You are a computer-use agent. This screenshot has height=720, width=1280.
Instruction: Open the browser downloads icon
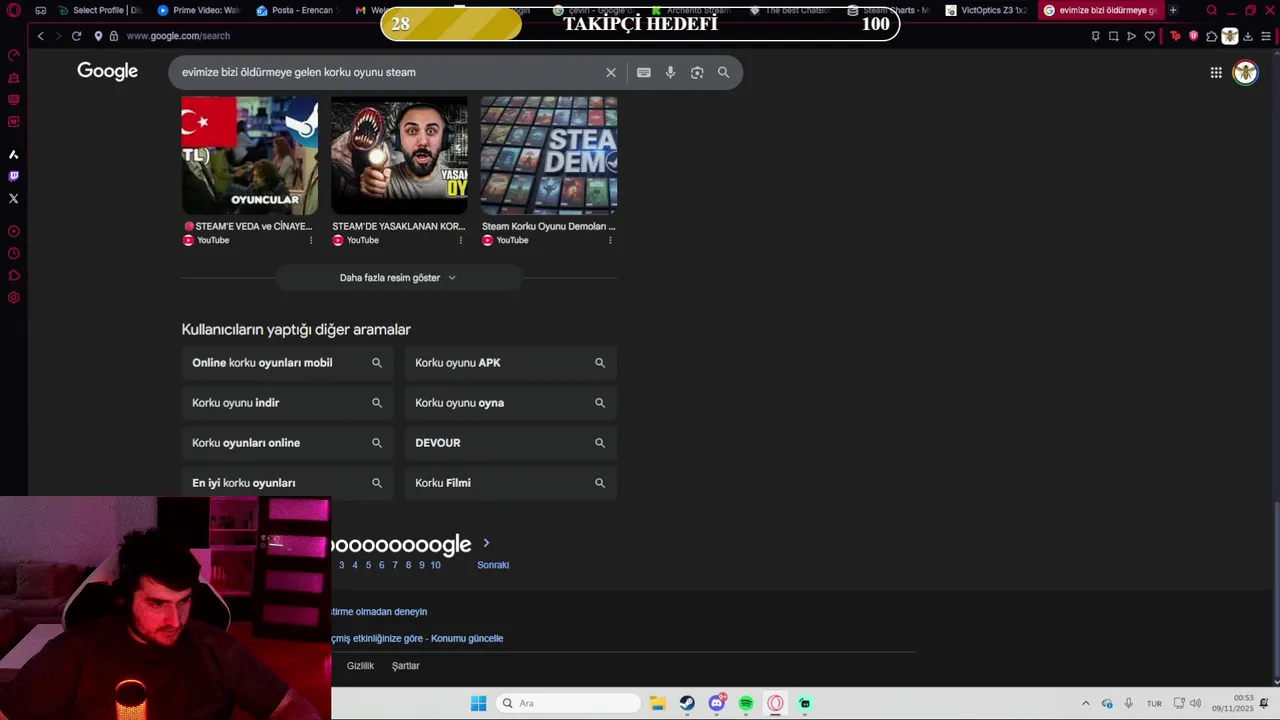pyautogui.click(x=1248, y=36)
